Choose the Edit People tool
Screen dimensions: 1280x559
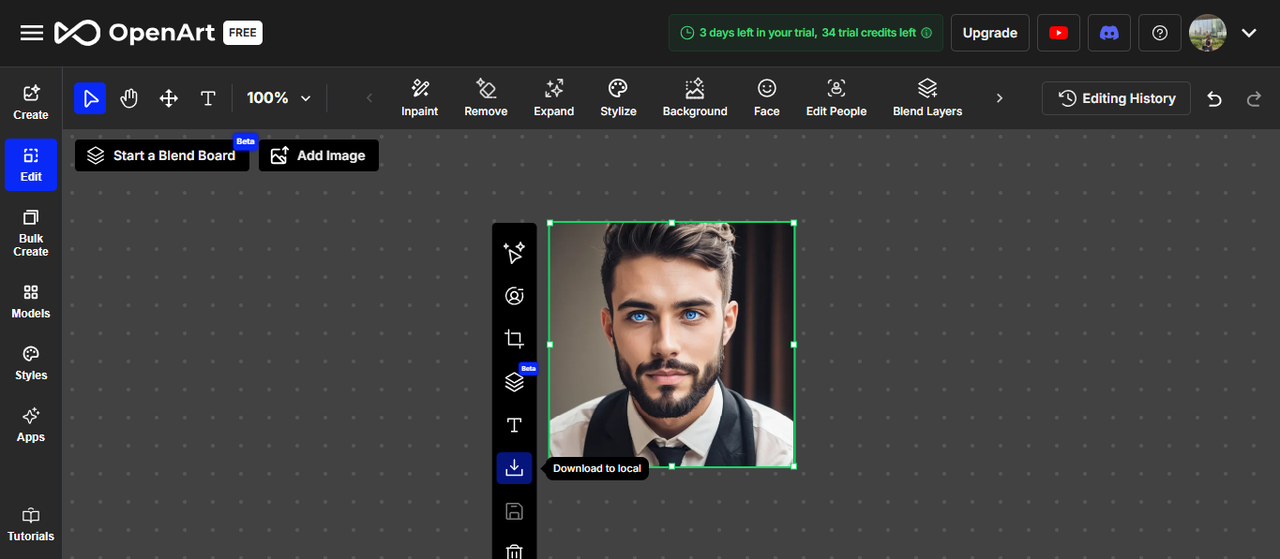(836, 98)
